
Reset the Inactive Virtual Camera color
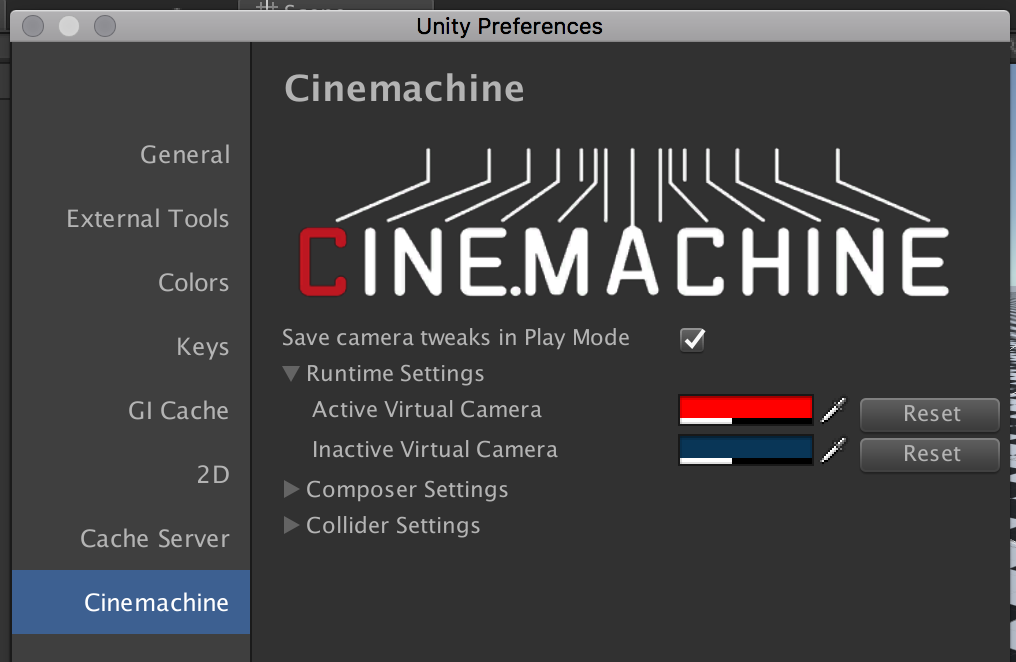(x=930, y=454)
